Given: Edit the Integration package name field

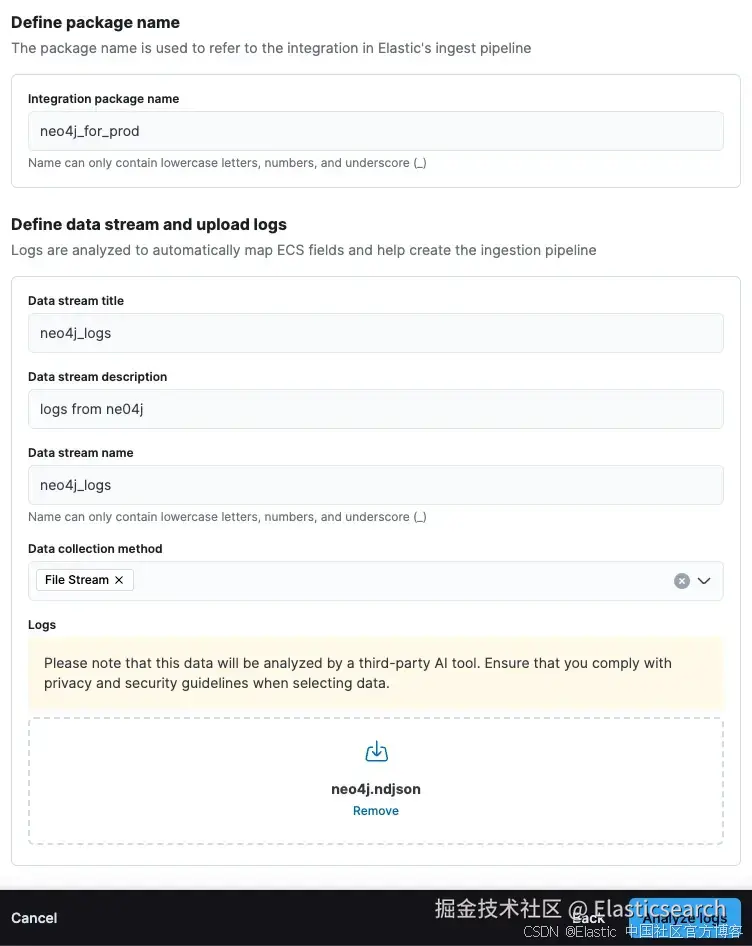Looking at the screenshot, I should click(x=375, y=131).
